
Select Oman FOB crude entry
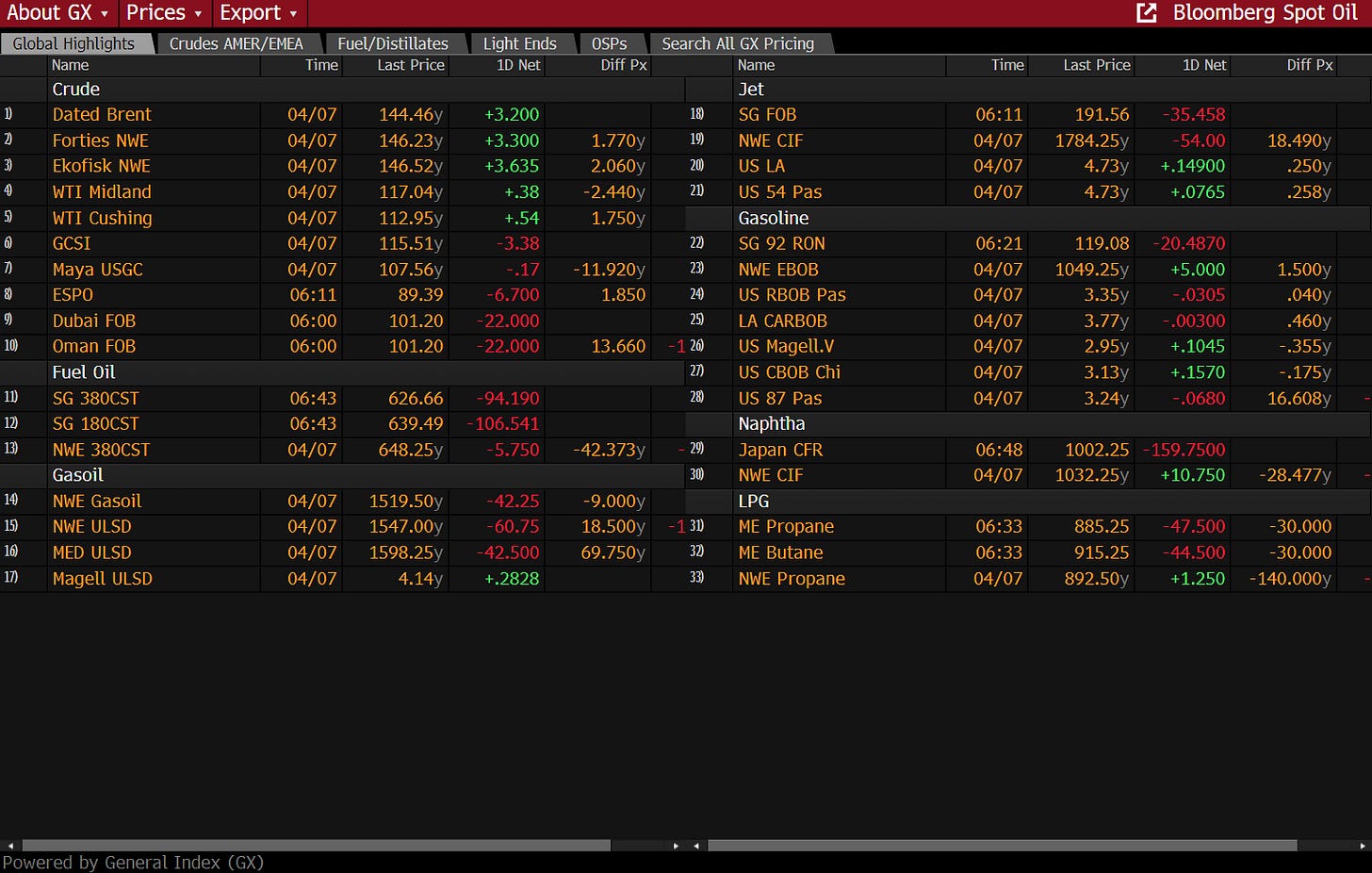(x=343, y=346)
